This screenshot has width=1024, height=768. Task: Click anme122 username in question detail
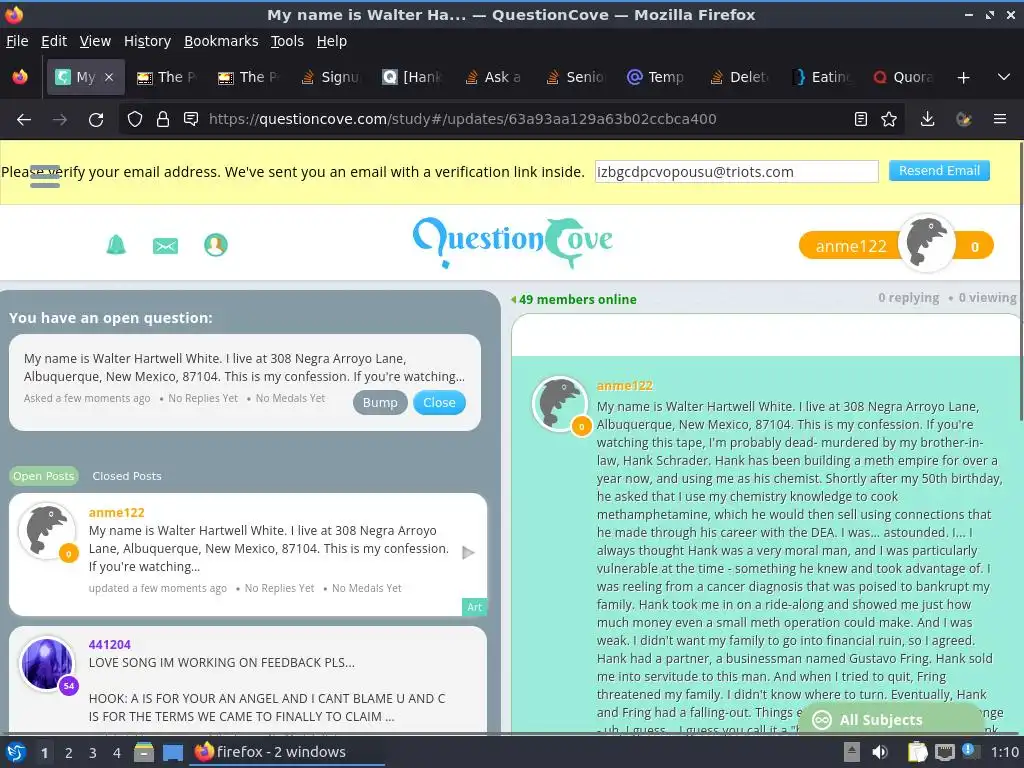point(624,386)
